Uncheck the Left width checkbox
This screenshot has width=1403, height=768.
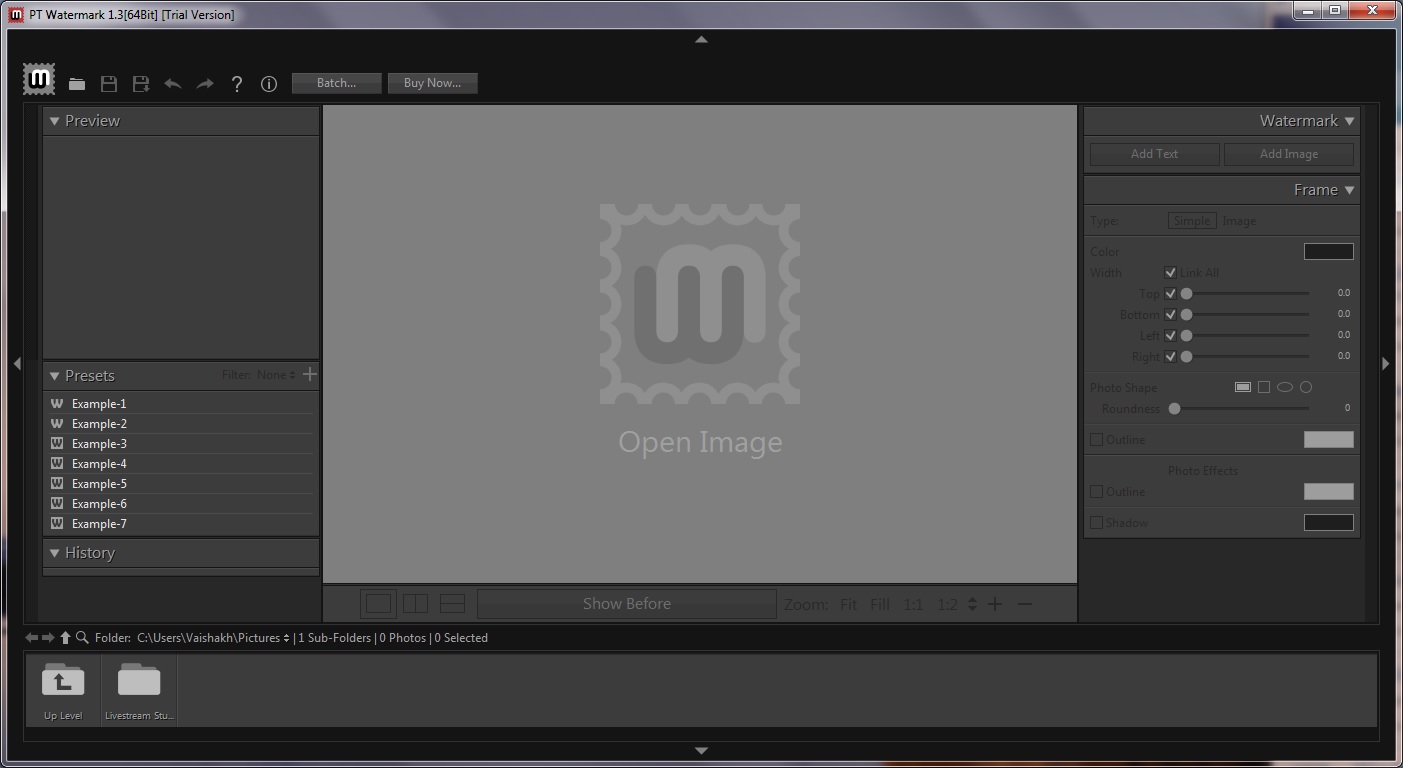1170,335
